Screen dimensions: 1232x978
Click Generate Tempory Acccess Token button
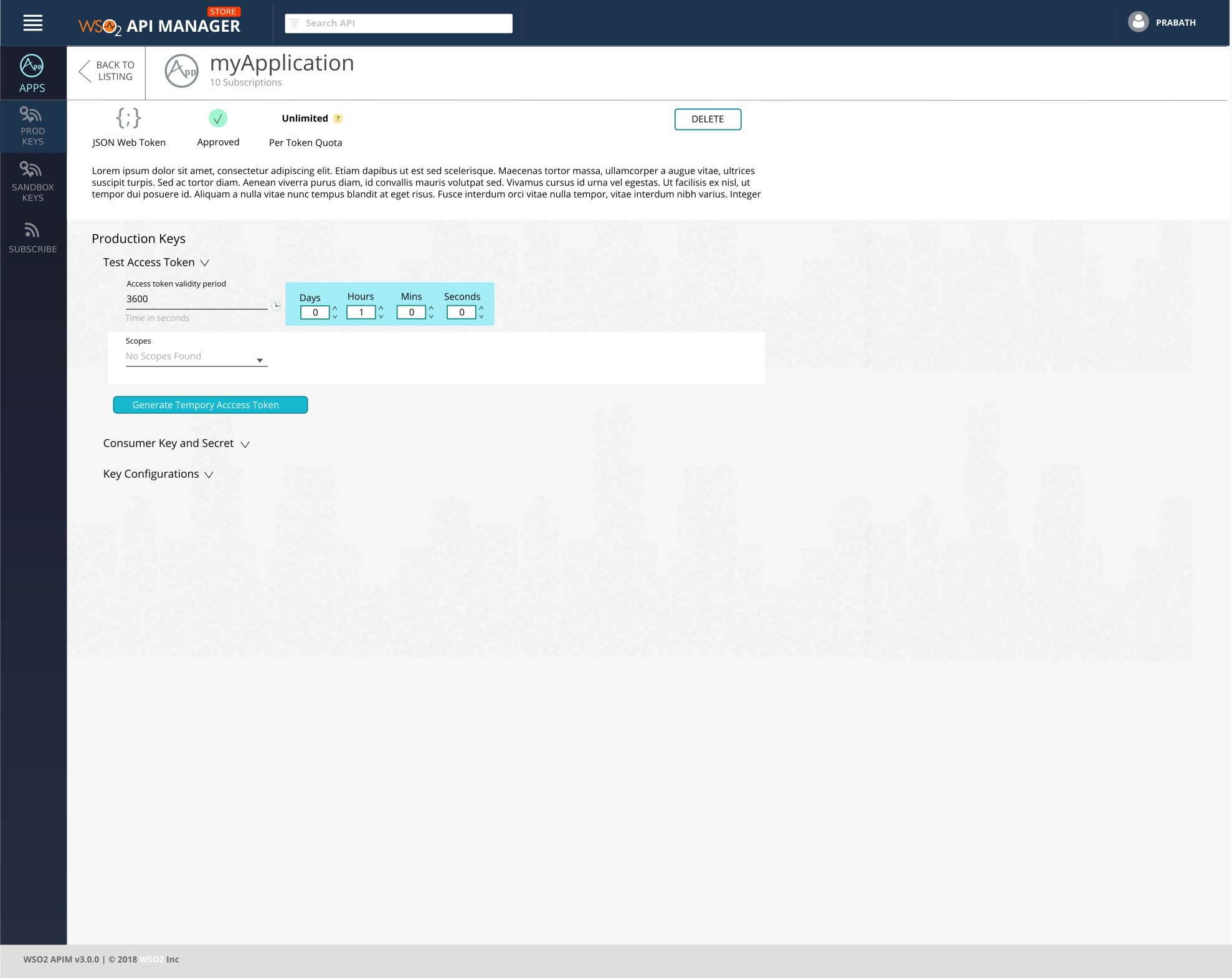[211, 405]
